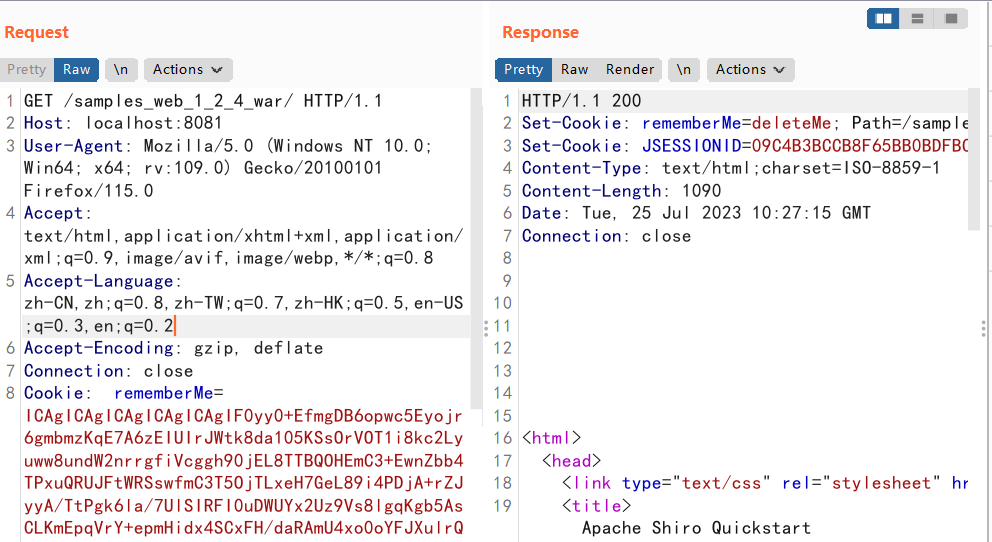Viewport: 992px width, 542px height.
Task: Toggle the \n non-printable characters button in Request
Action: click(121, 69)
